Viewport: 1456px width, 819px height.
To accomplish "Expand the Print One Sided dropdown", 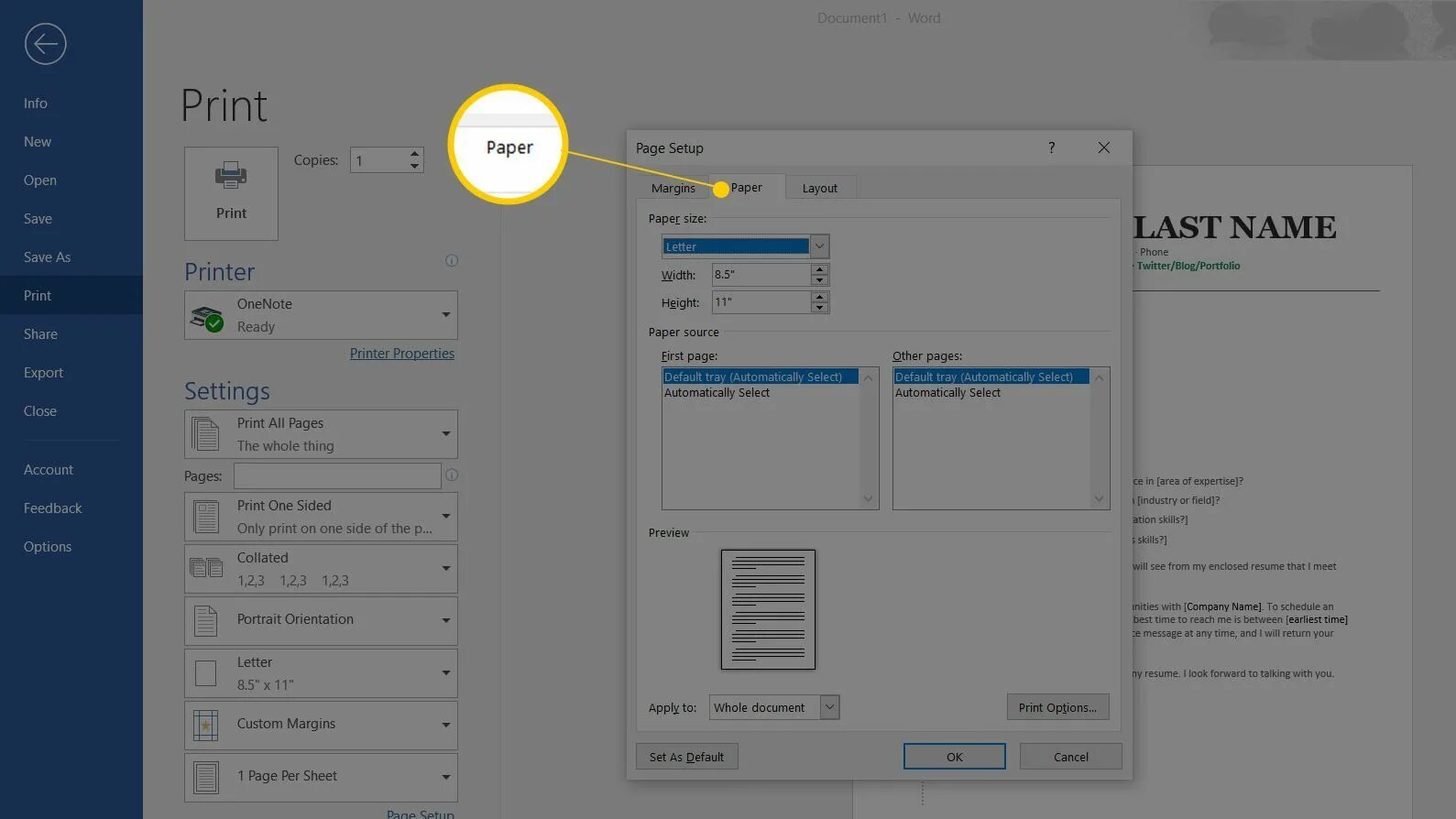I will 446,517.
